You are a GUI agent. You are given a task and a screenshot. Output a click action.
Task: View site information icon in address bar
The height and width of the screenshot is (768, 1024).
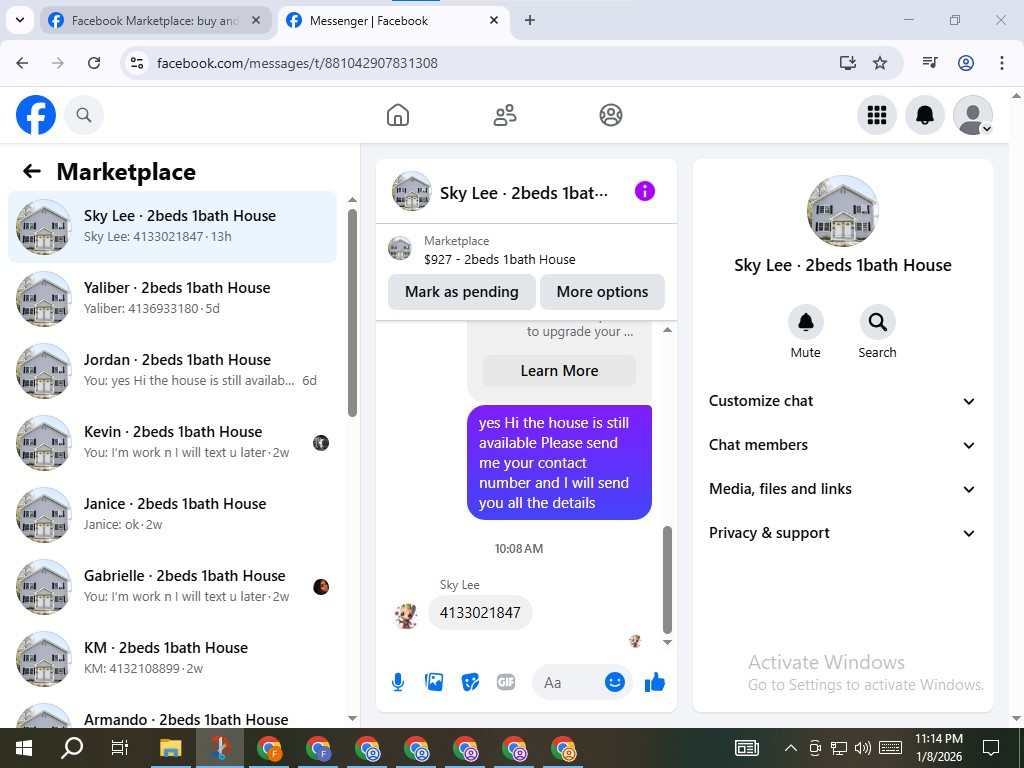click(137, 63)
